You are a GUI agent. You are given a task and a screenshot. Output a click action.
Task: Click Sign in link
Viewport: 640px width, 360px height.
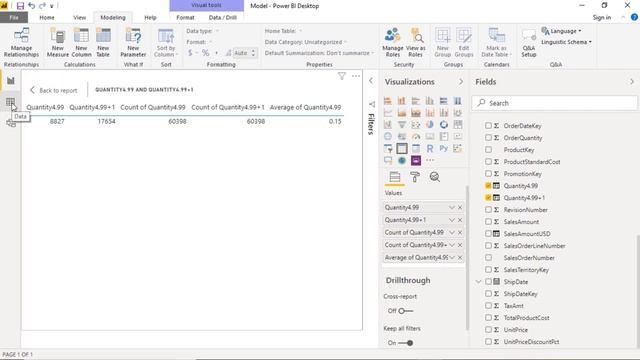point(602,17)
